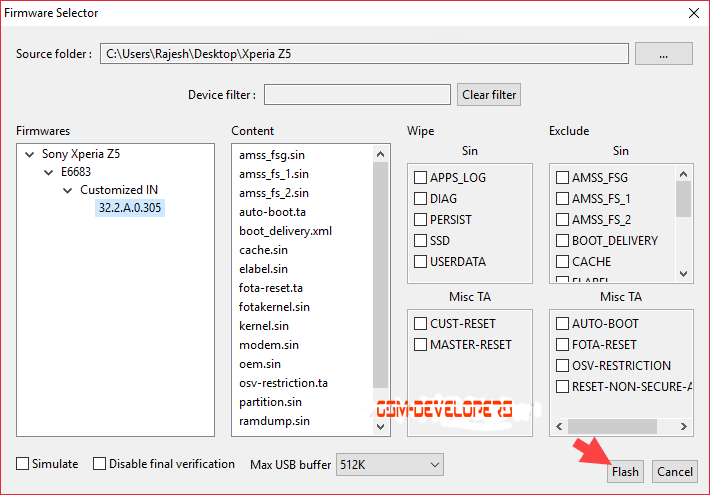
Task: Select fotakernel.sin in Content list
Action: (274, 307)
